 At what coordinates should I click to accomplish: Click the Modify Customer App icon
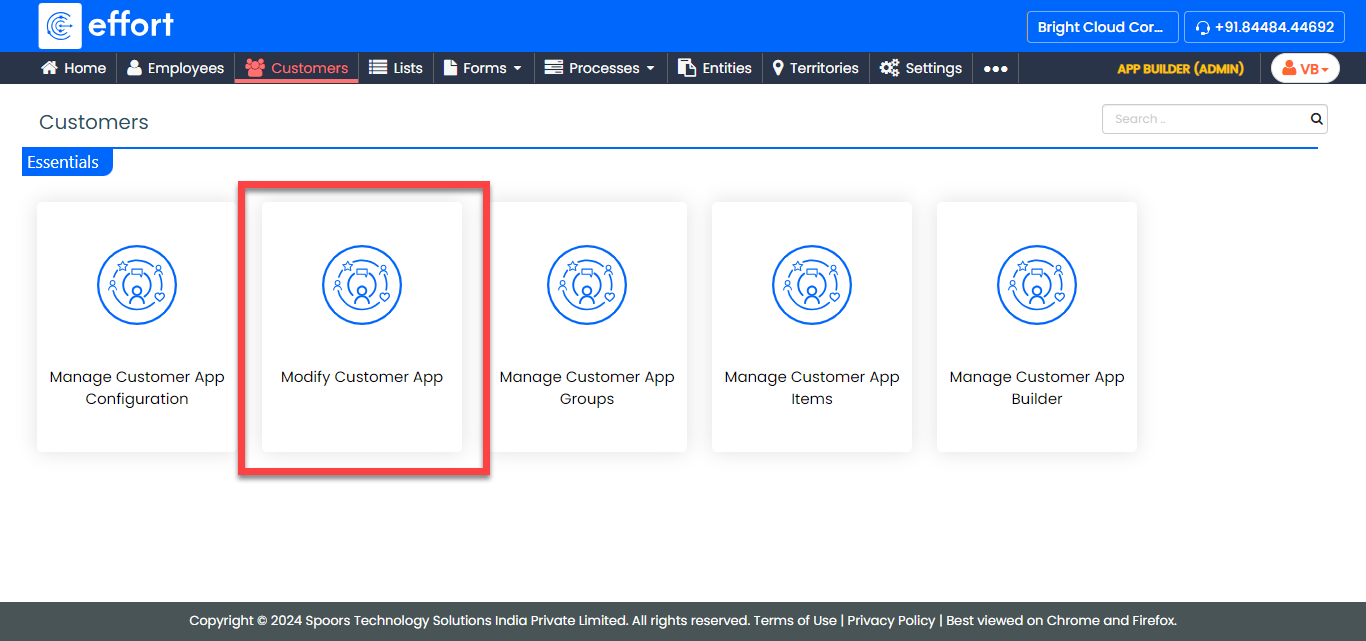pyautogui.click(x=362, y=286)
